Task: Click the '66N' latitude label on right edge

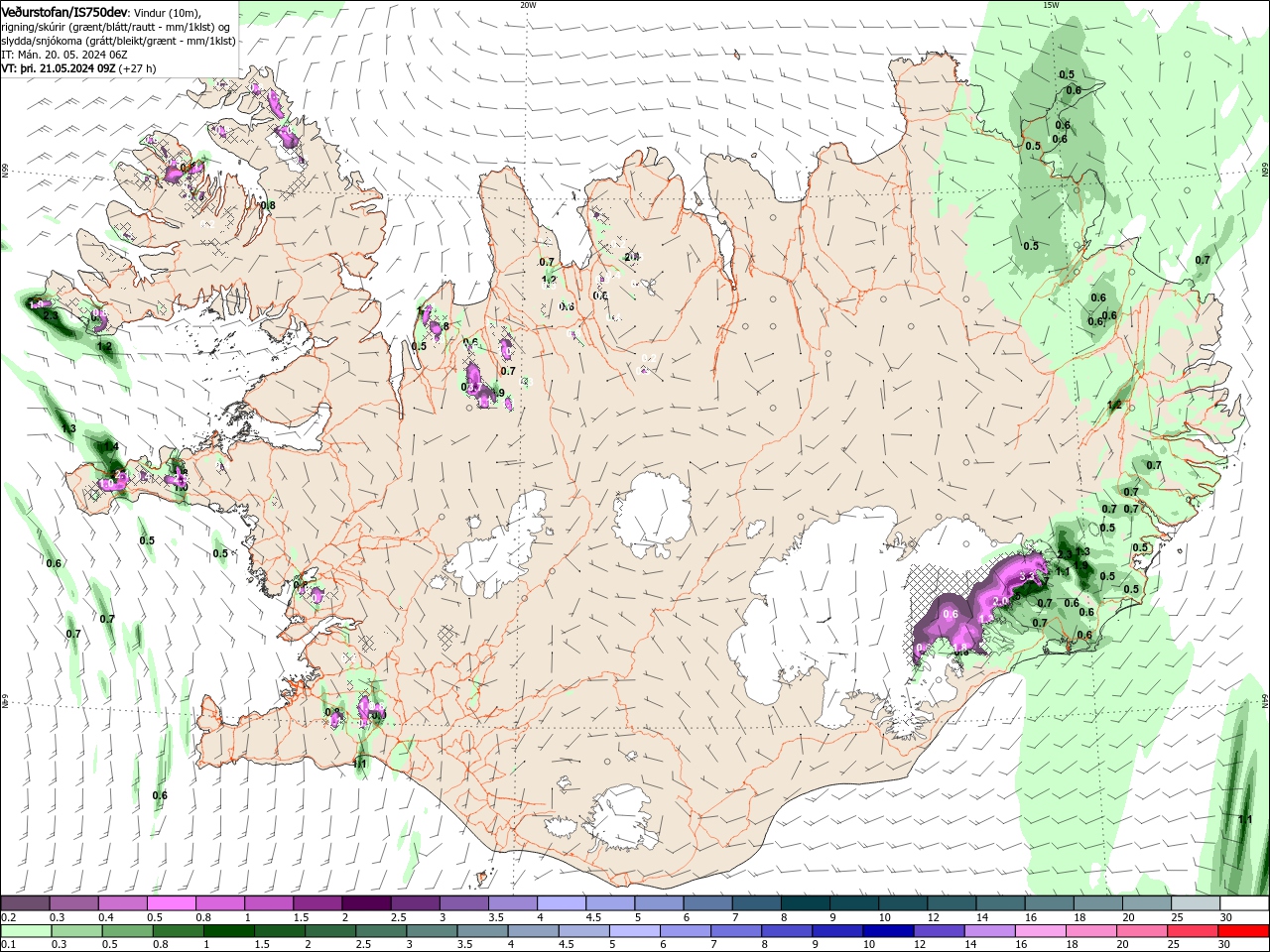Action: coord(1265,170)
